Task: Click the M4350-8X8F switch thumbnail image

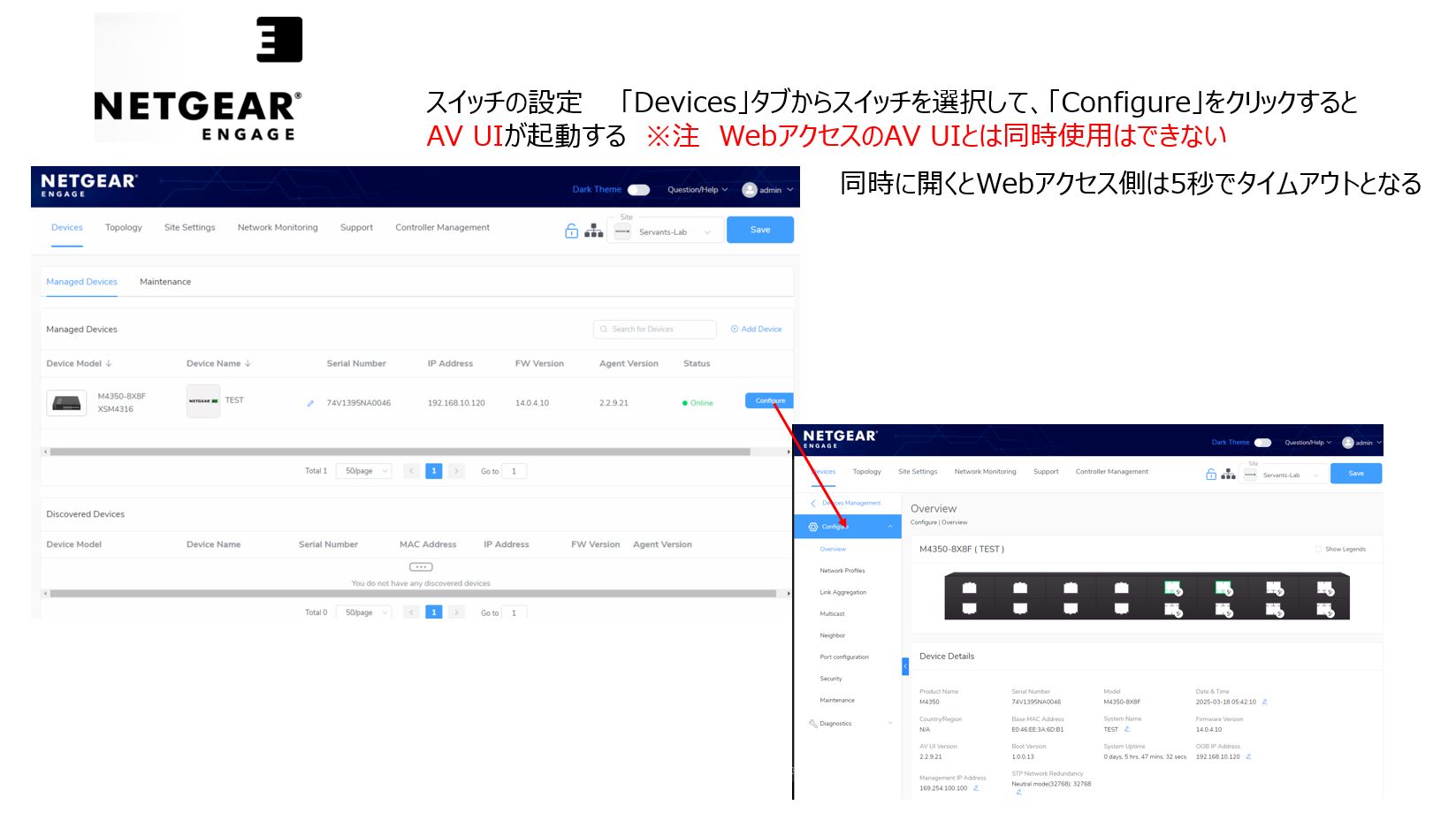Action: click(66, 403)
